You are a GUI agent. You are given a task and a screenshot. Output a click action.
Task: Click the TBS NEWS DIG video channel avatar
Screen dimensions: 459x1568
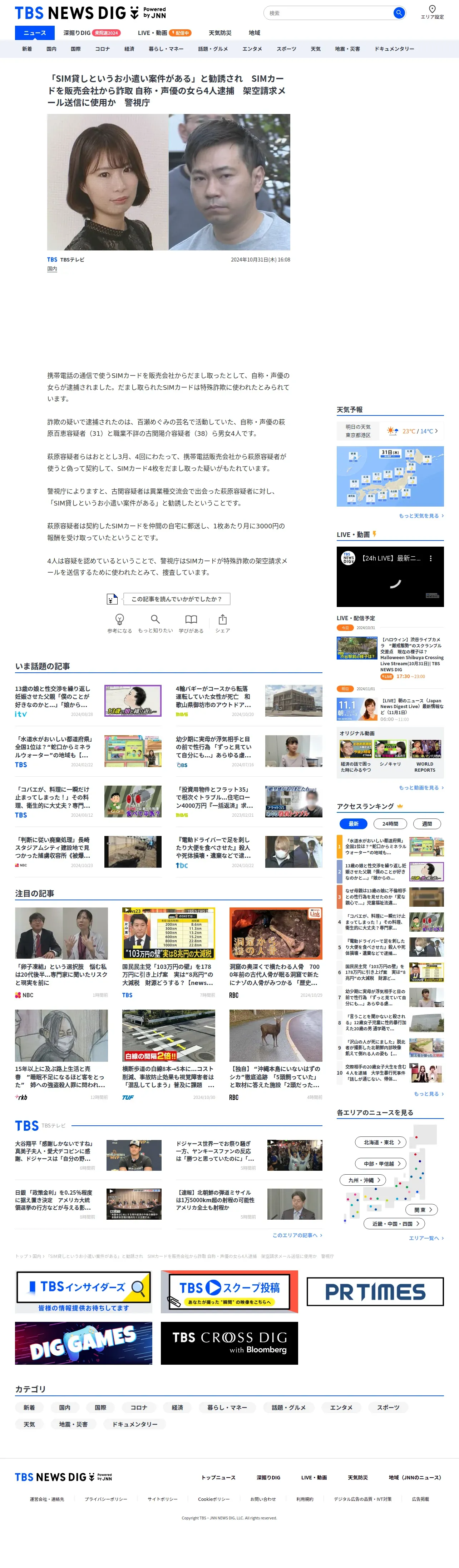[x=347, y=558]
